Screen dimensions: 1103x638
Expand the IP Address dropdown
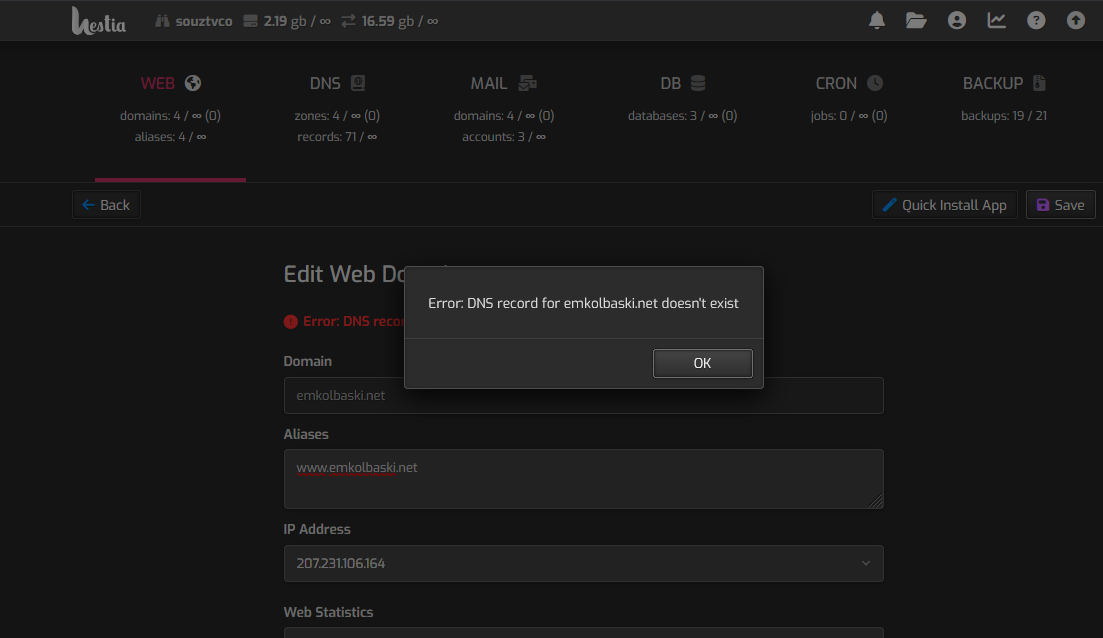583,563
